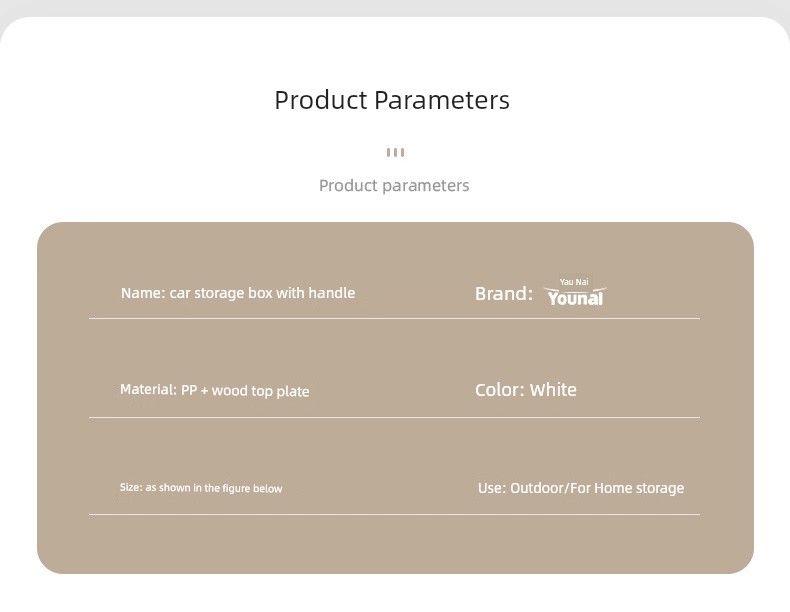This screenshot has width=790, height=612.
Task: Click the "Name:" label
Action: pos(143,293)
